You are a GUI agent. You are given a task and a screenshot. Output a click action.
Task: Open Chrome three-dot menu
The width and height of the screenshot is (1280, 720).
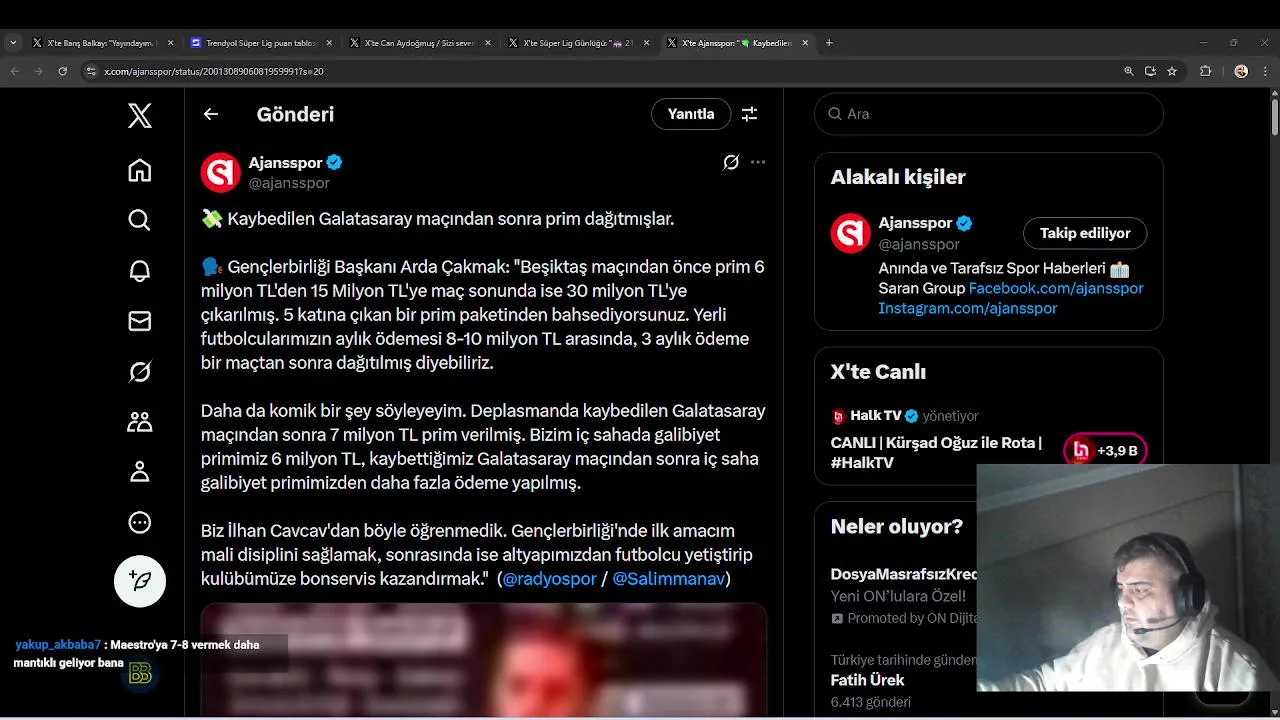tap(1263, 71)
